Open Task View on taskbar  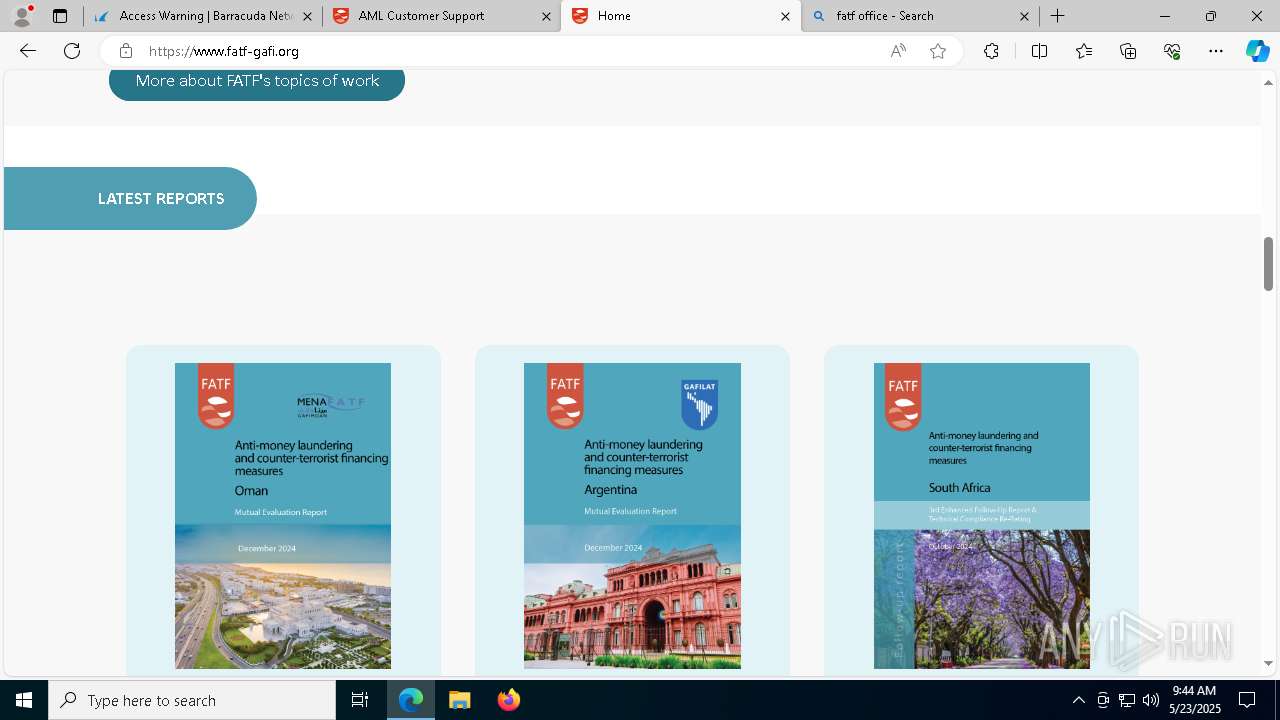pyautogui.click(x=360, y=700)
